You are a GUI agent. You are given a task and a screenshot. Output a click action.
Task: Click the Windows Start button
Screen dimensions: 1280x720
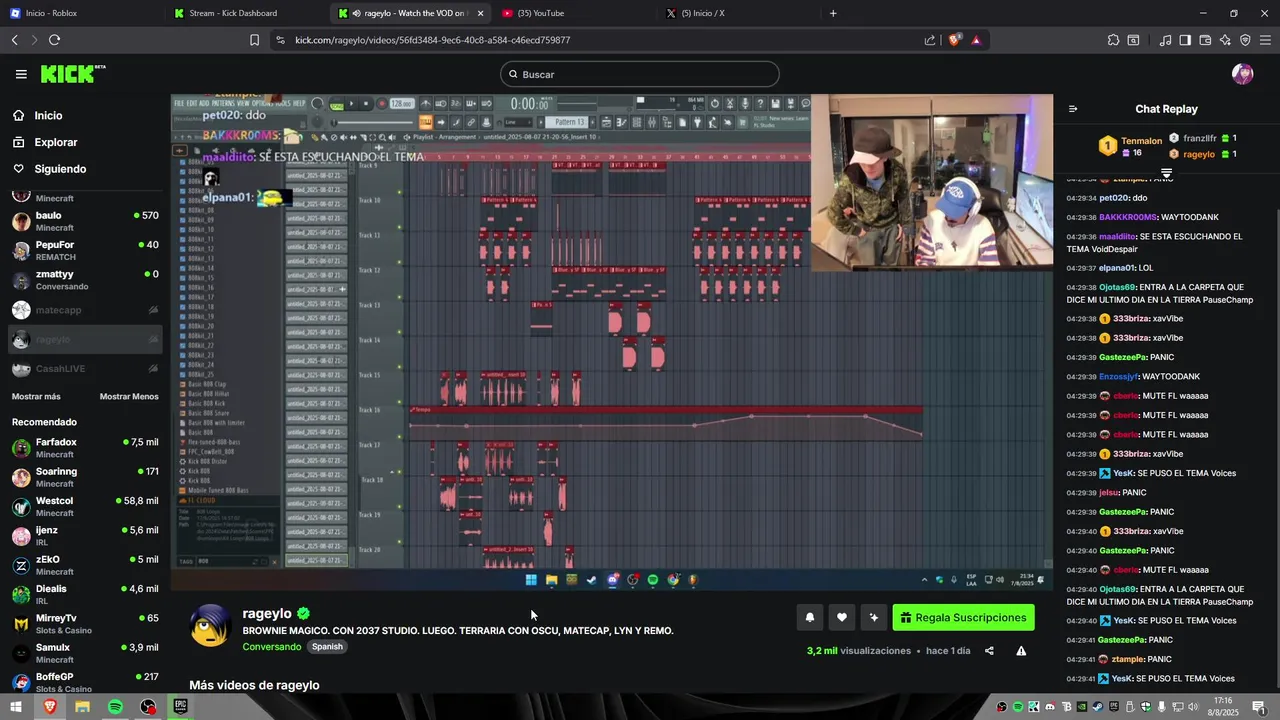coord(16,707)
